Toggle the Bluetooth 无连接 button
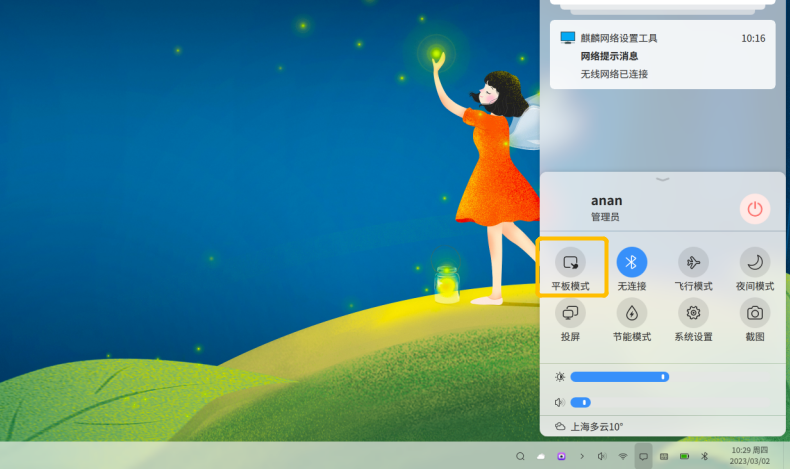This screenshot has width=790, height=469. pyautogui.click(x=632, y=262)
